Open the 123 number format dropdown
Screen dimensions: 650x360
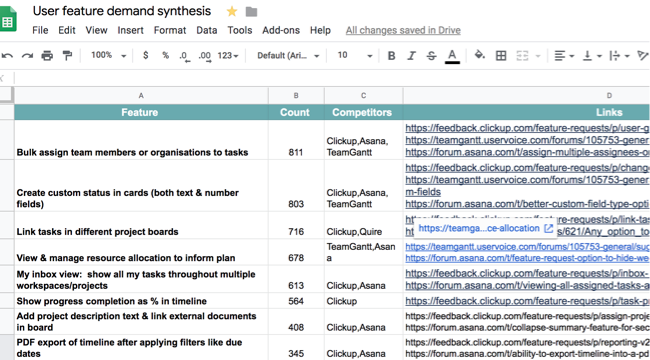click(x=228, y=56)
